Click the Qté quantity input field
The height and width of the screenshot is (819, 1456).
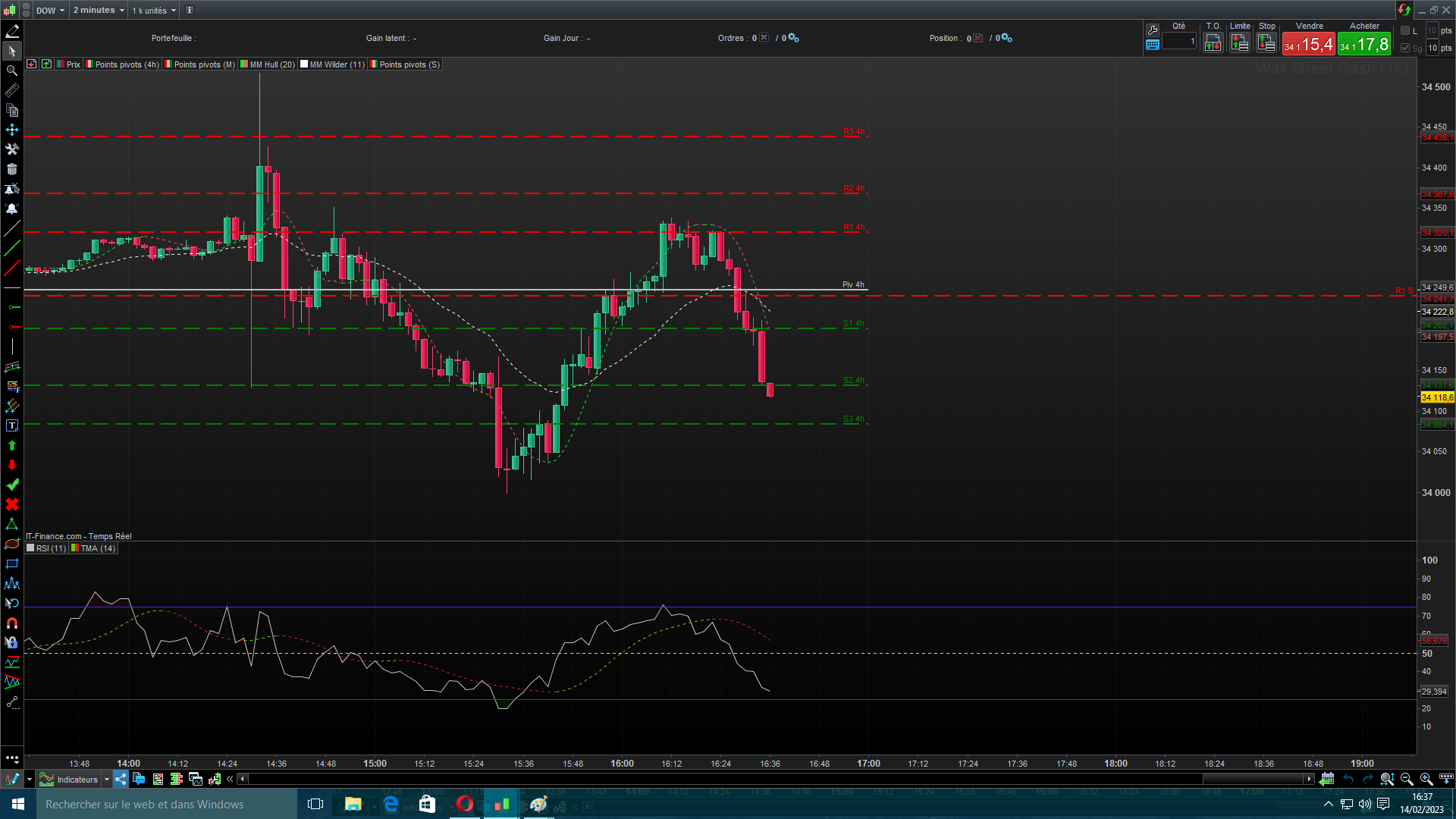[x=1179, y=42]
